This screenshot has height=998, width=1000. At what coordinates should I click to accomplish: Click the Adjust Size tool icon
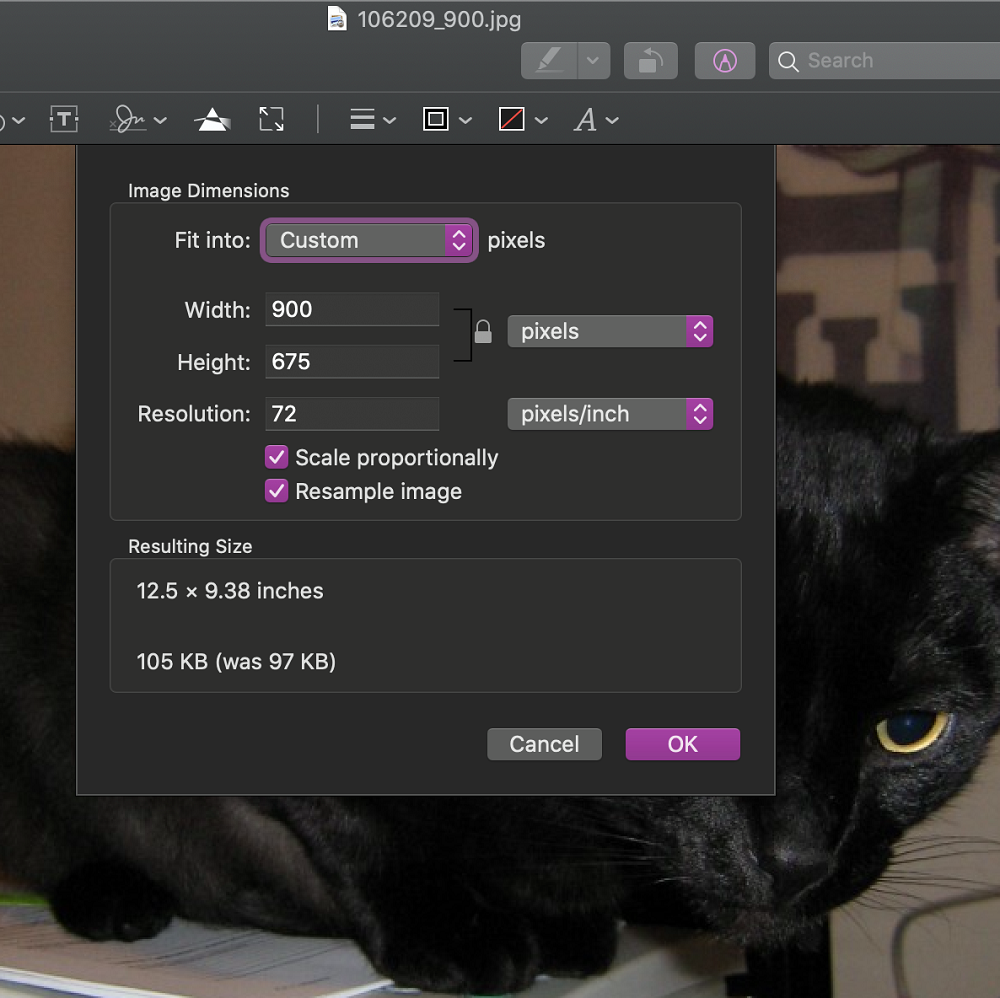[271, 120]
